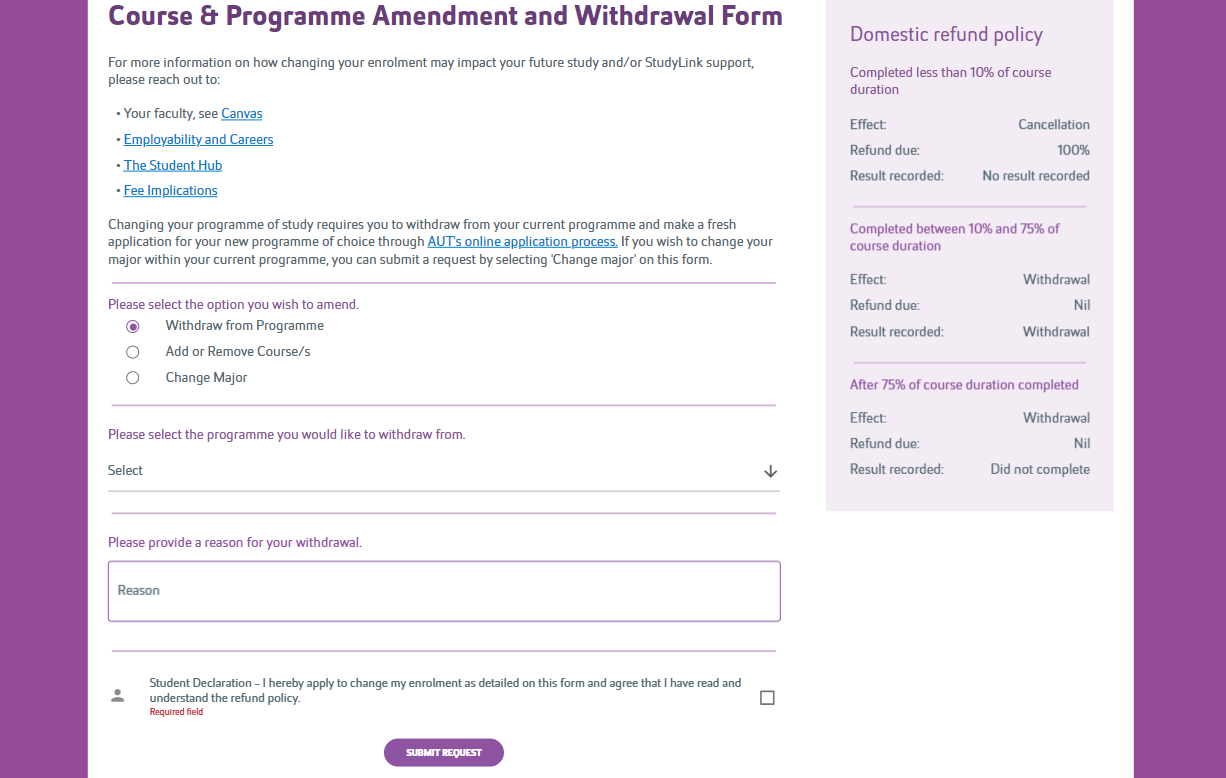
Task: Click the 'Employability and Careers' link
Action: click(198, 139)
